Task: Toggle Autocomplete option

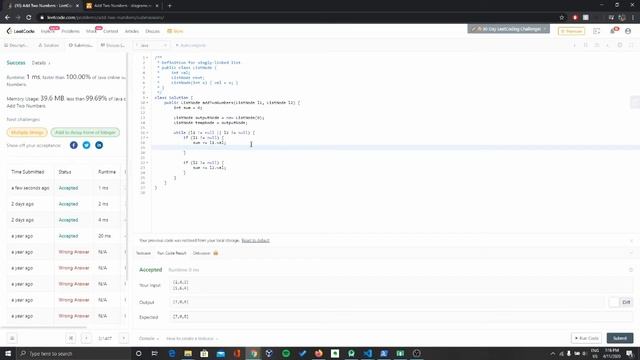Action: 191,45
